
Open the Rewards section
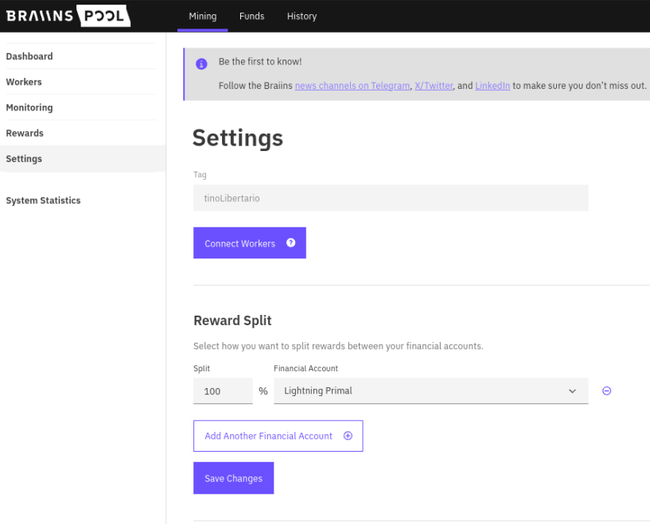[x=25, y=133]
